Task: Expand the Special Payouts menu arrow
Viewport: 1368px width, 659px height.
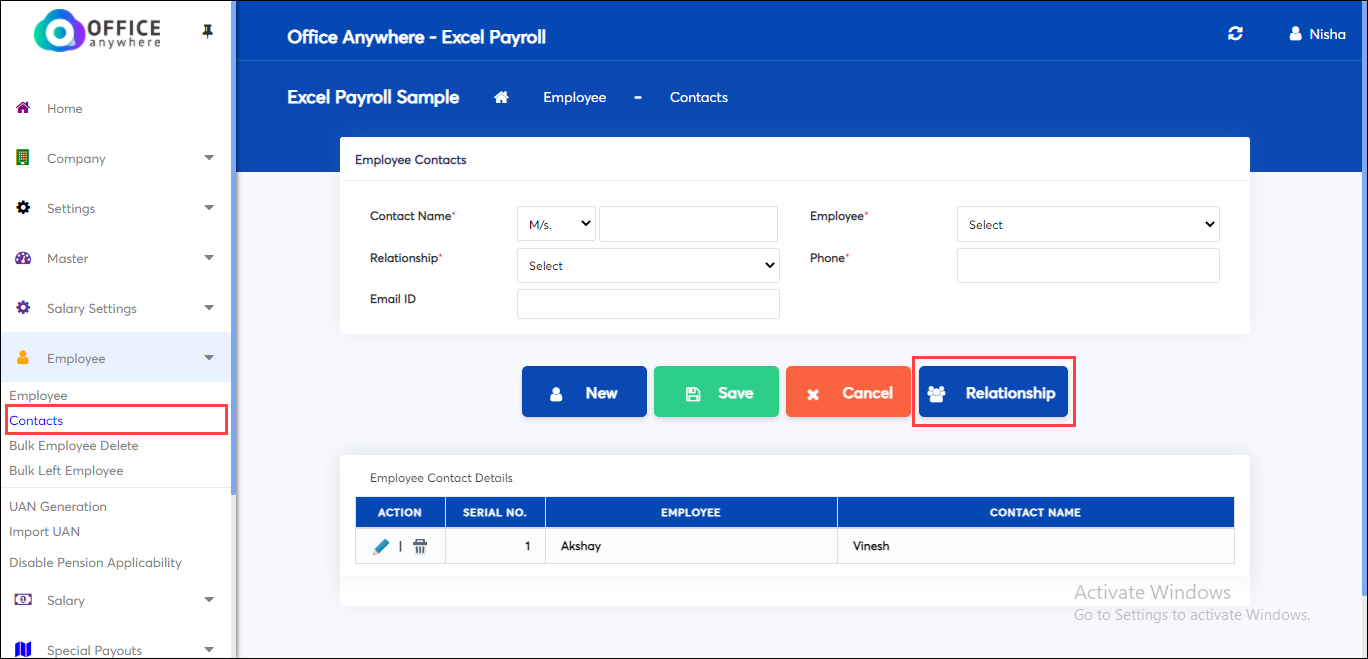Action: (x=209, y=650)
